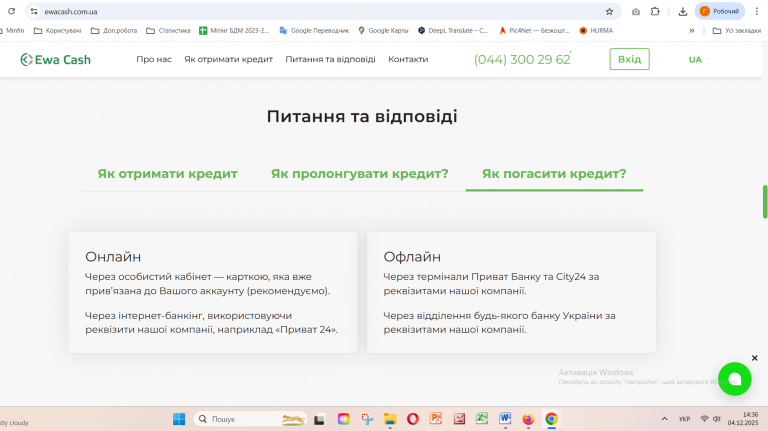Click the Ewa Cash logo
The width and height of the screenshot is (768, 431).
click(x=55, y=59)
